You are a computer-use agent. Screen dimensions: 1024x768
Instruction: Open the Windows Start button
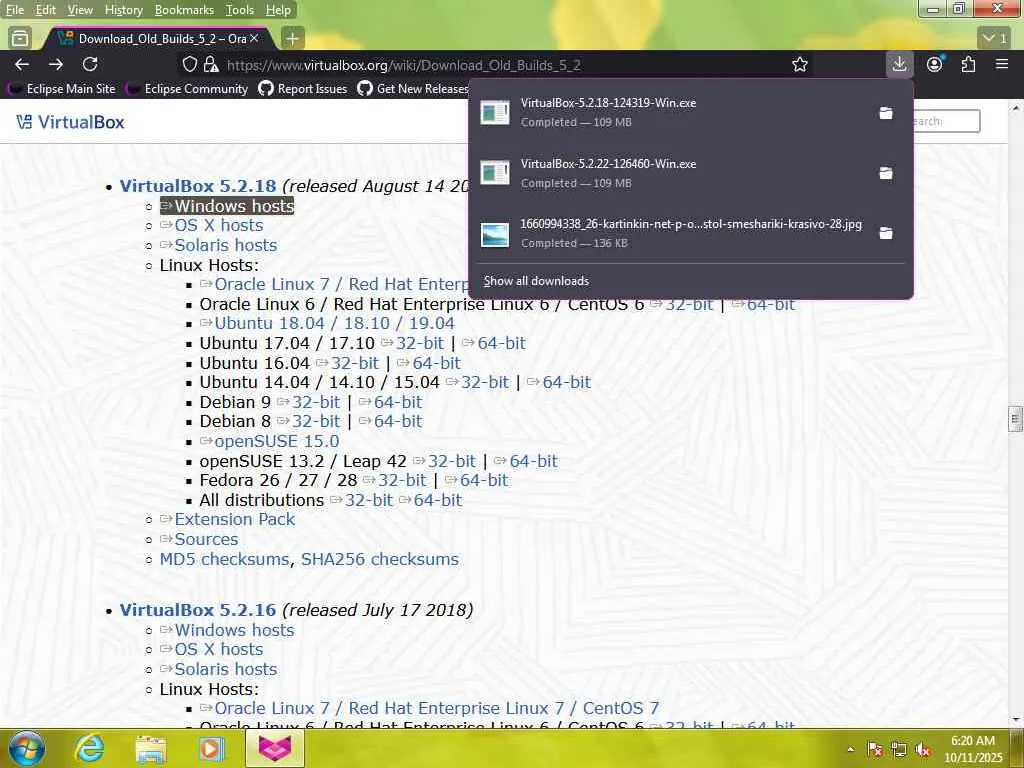tap(27, 748)
